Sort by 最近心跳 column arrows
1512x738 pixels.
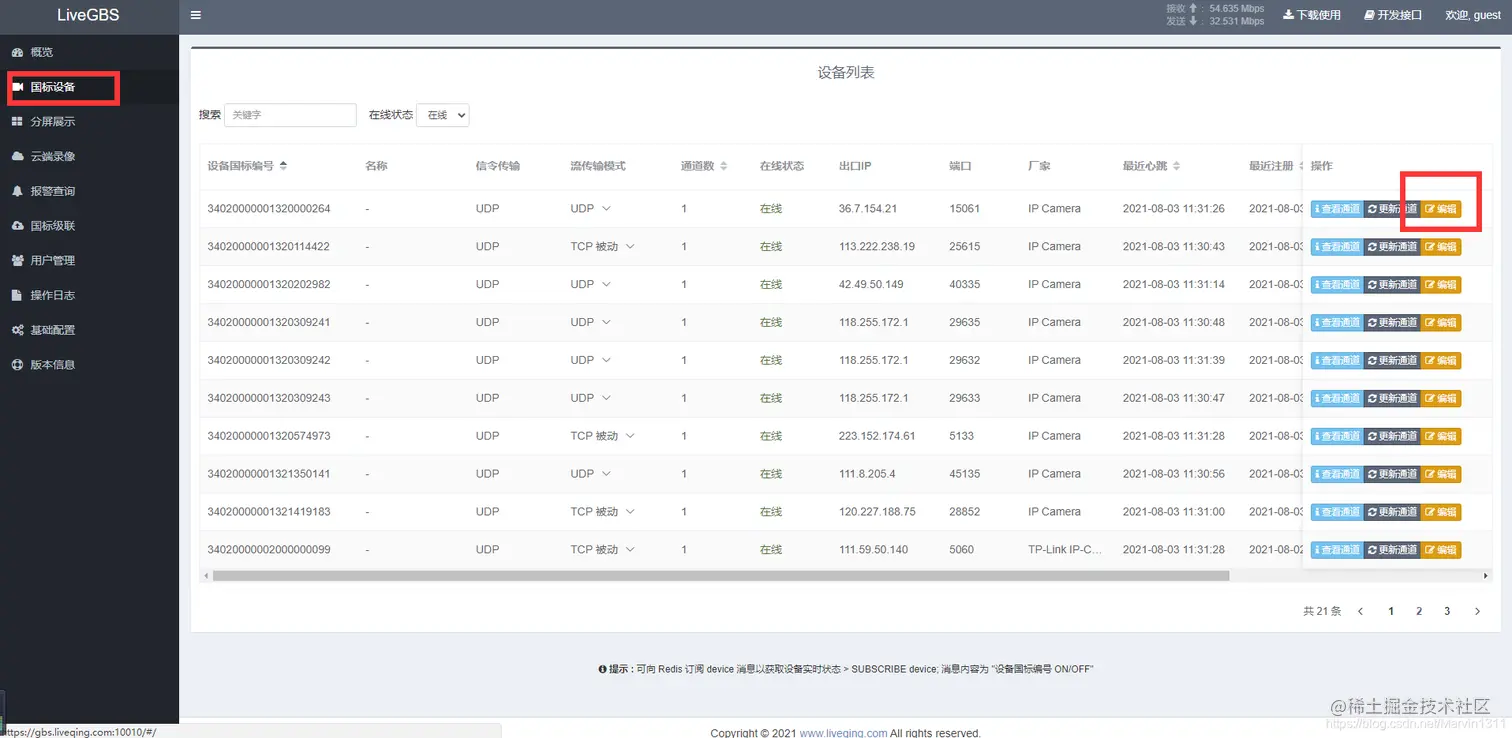point(1176,166)
